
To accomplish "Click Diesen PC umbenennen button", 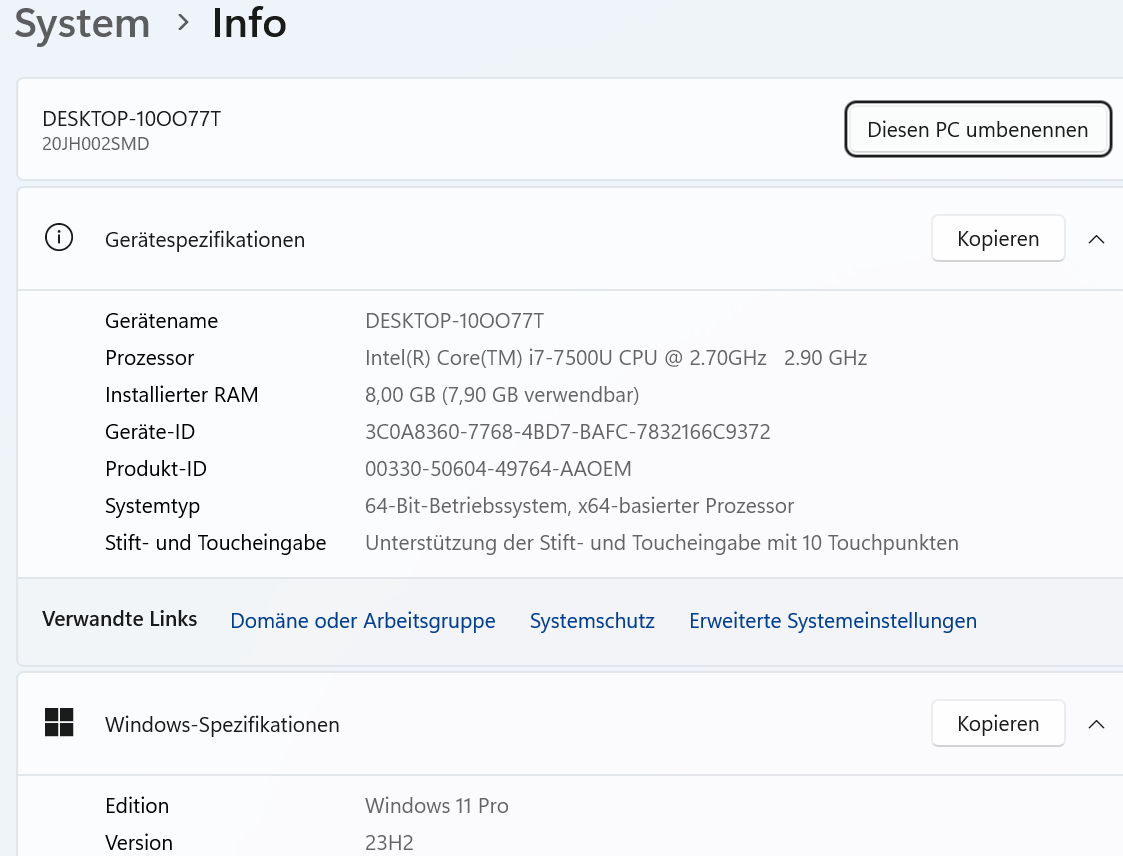I will [978, 129].
